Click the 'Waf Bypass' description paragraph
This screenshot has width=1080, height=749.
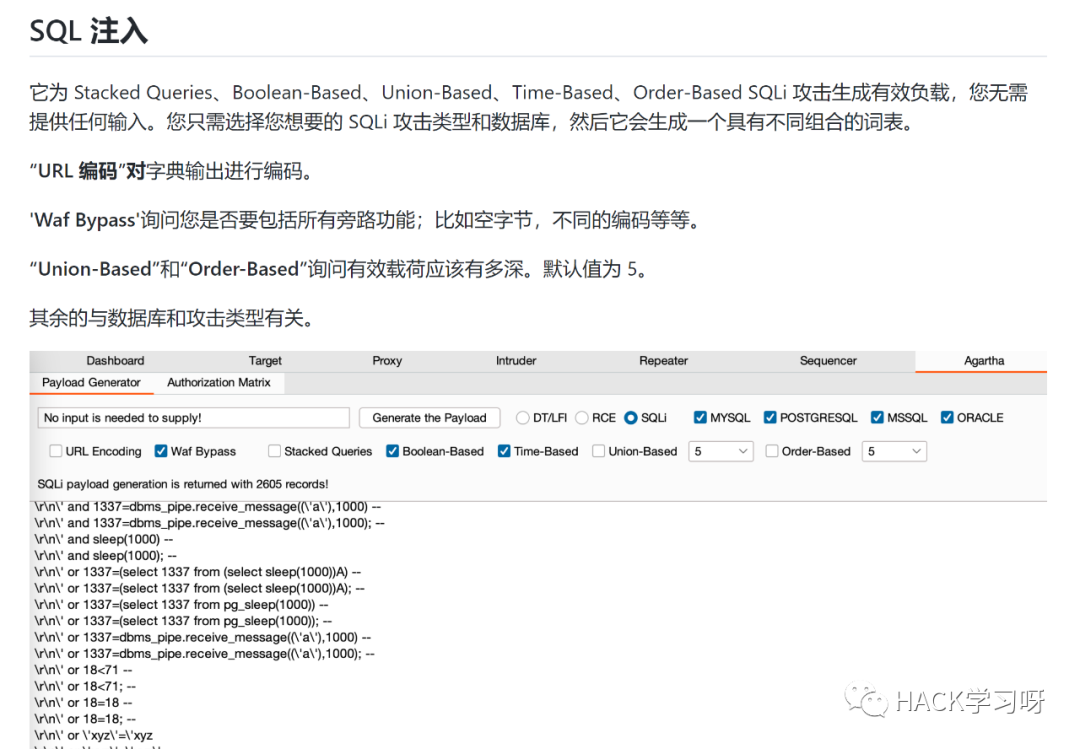click(366, 220)
